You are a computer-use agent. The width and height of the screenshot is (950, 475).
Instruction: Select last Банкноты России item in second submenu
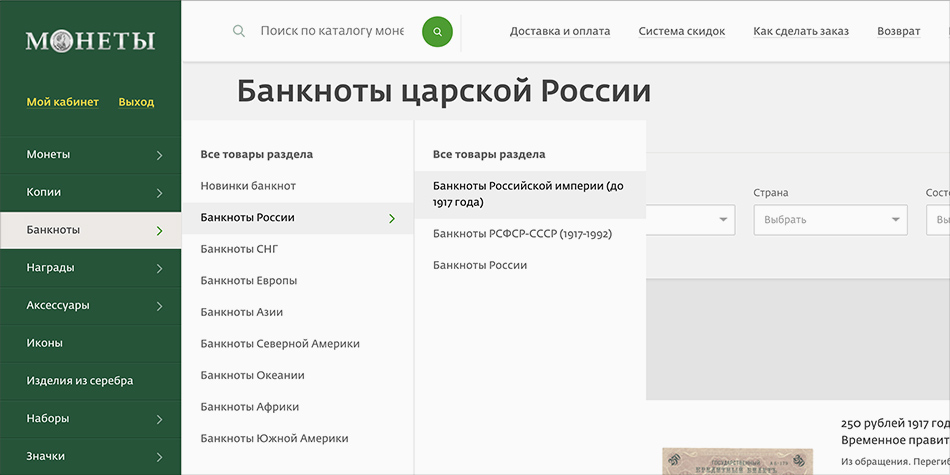pos(480,265)
